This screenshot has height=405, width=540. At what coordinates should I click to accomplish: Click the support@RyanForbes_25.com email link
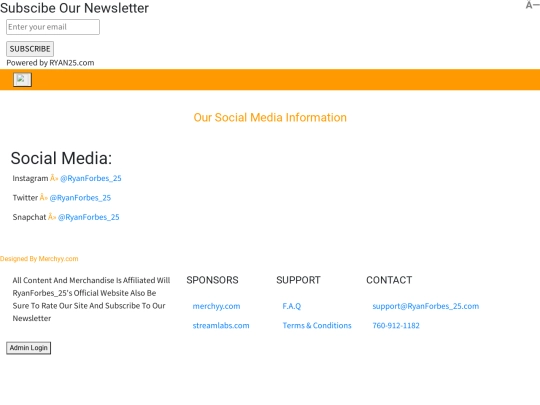tap(426, 306)
